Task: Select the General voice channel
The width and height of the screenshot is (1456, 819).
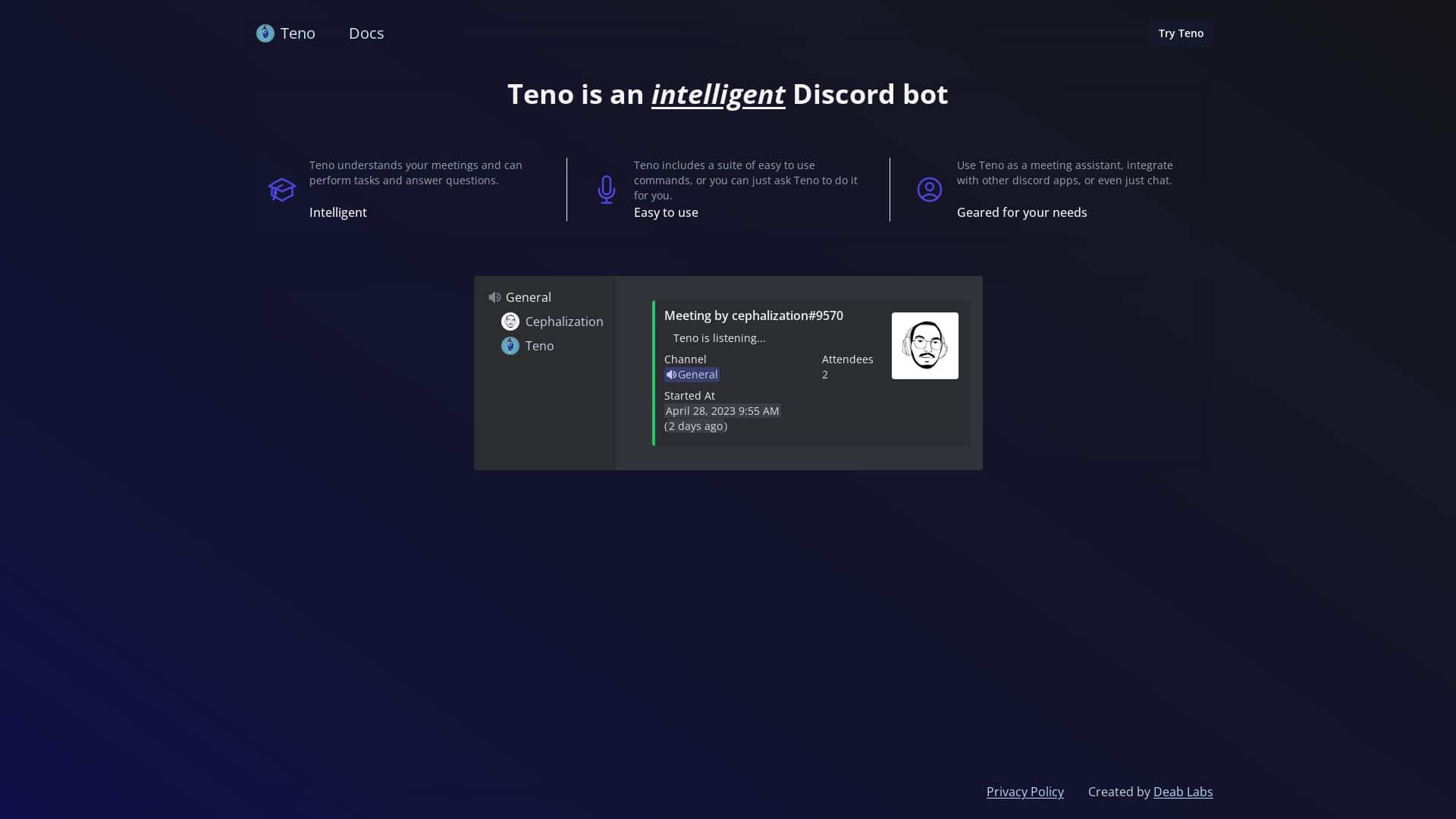Action: point(528,297)
